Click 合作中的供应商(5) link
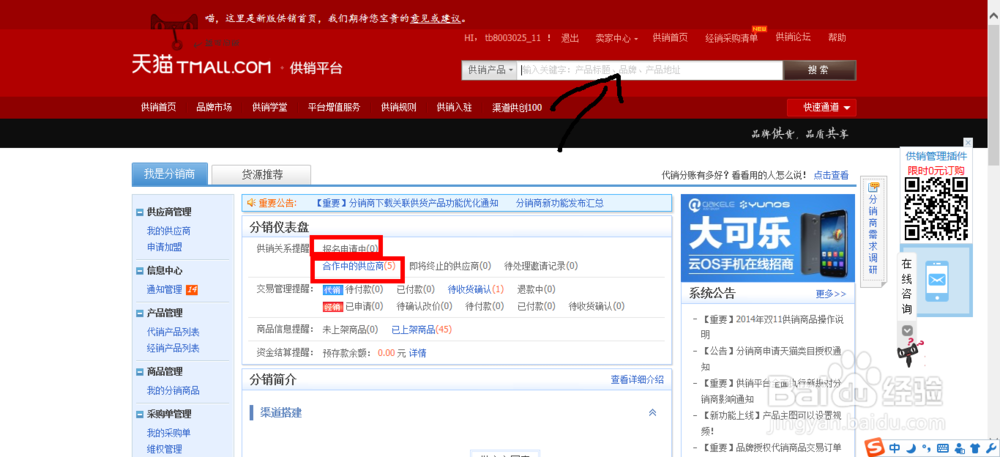1000x457 pixels. [359, 266]
